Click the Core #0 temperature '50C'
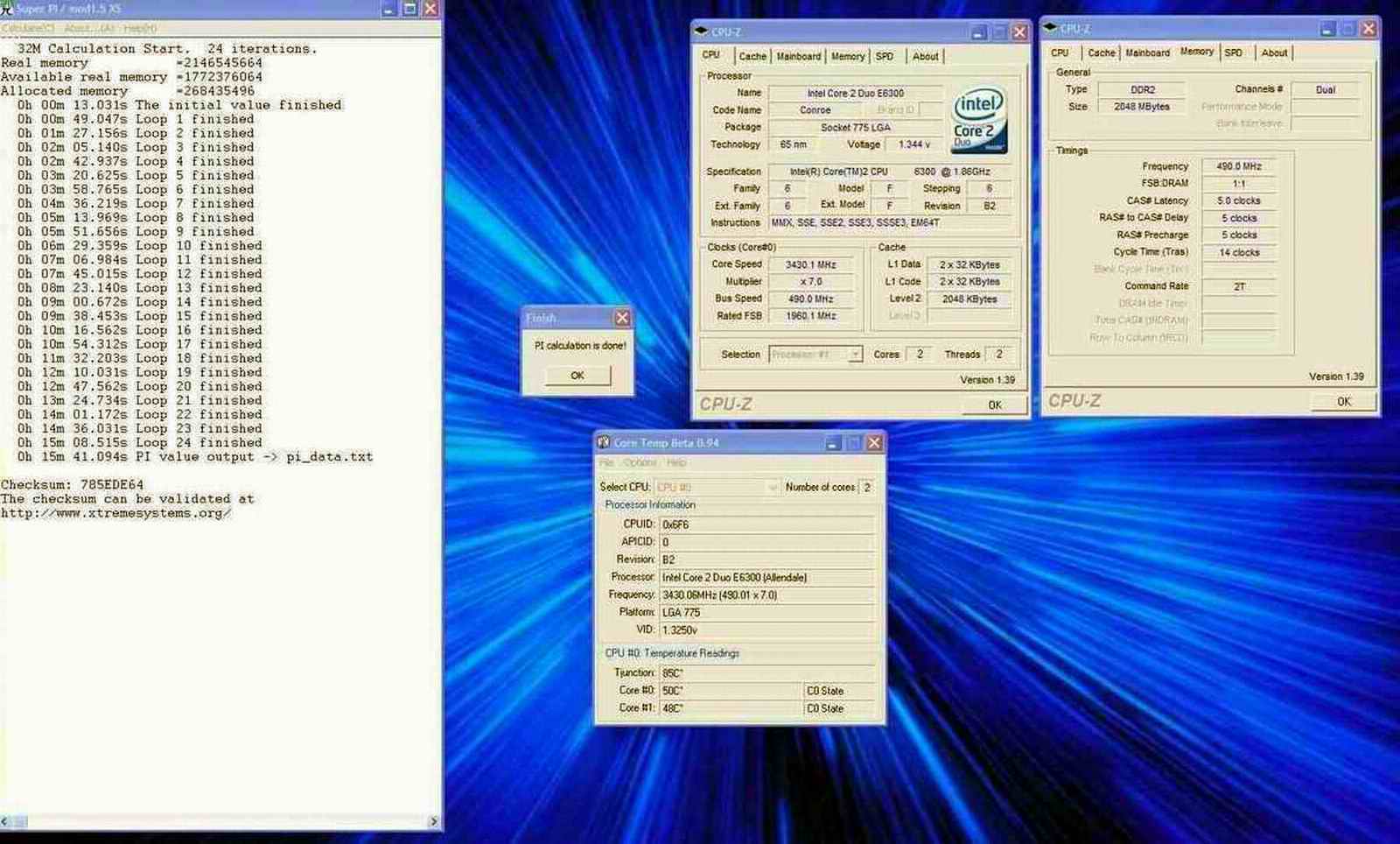Image resolution: width=1400 pixels, height=844 pixels. pos(731,691)
